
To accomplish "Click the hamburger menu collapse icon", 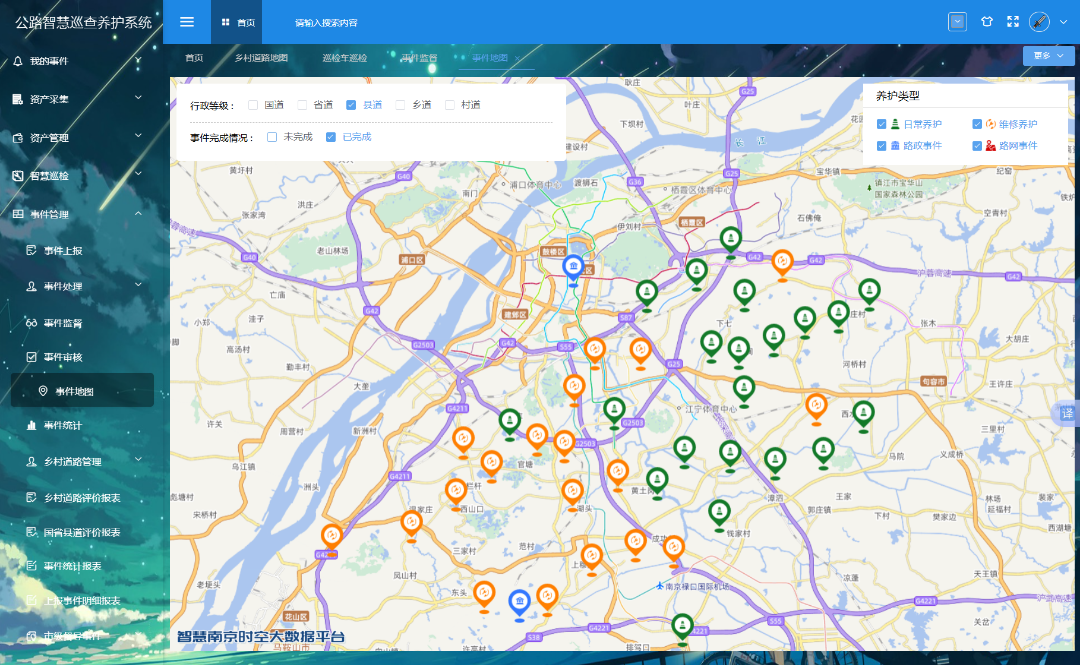I will click(x=187, y=22).
